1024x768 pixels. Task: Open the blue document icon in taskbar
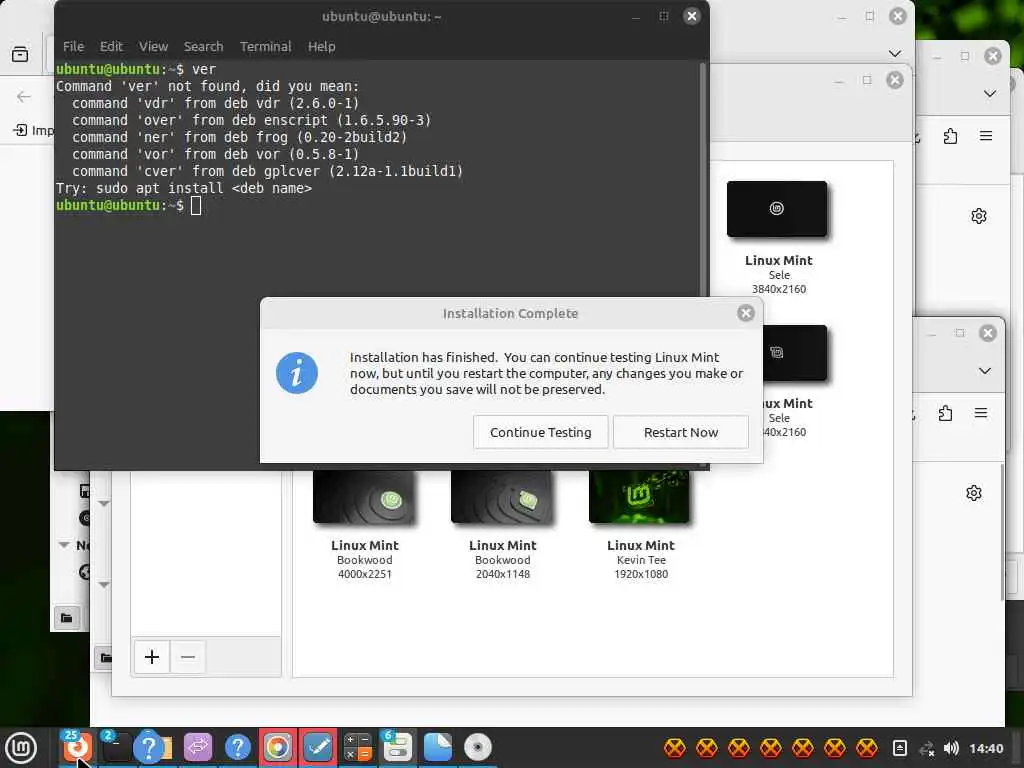pyautogui.click(x=438, y=748)
